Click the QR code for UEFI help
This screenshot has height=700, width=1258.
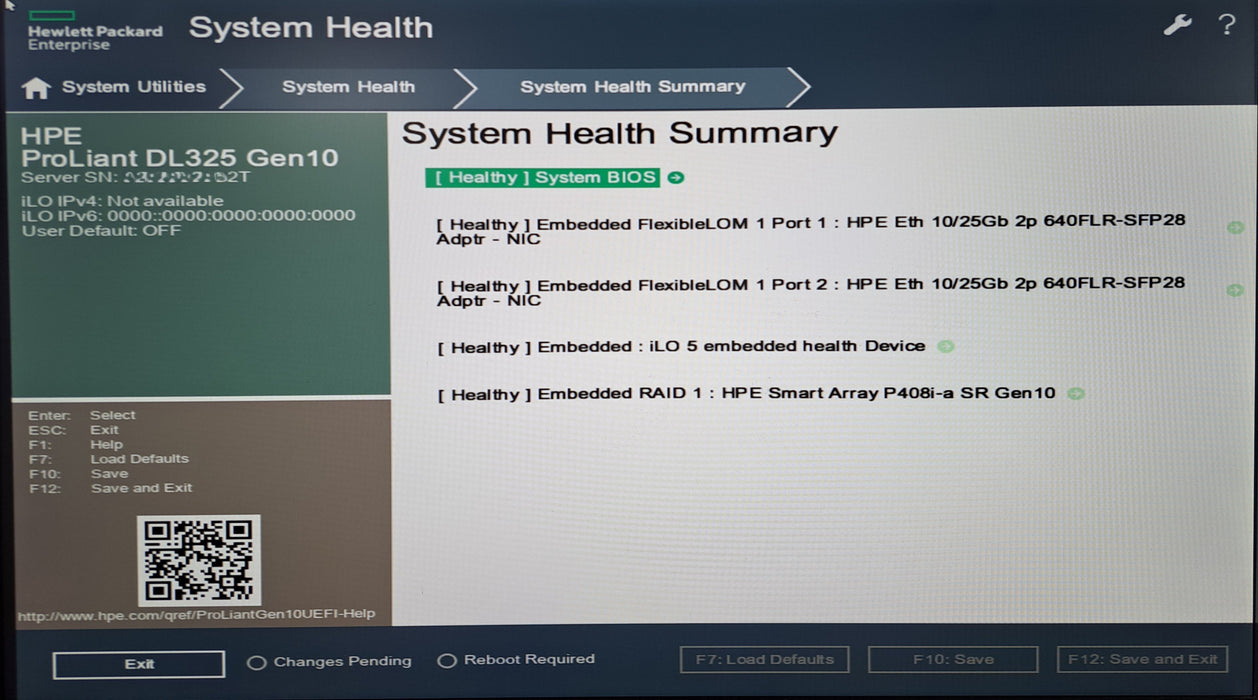(x=199, y=560)
